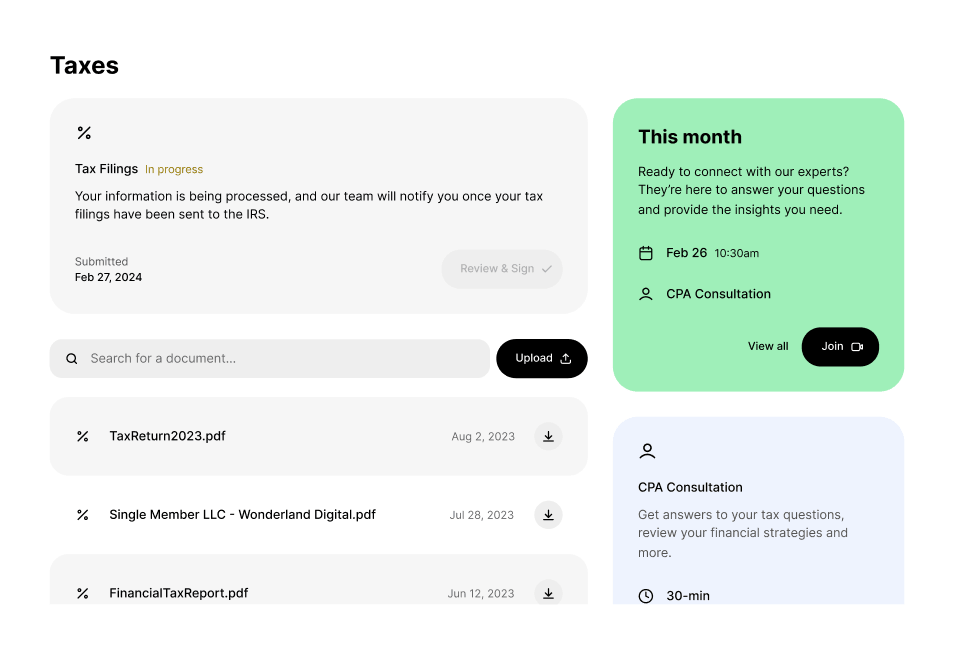Download FinancialTaxReport.pdf file
The image size is (954, 654).
pyautogui.click(x=548, y=593)
